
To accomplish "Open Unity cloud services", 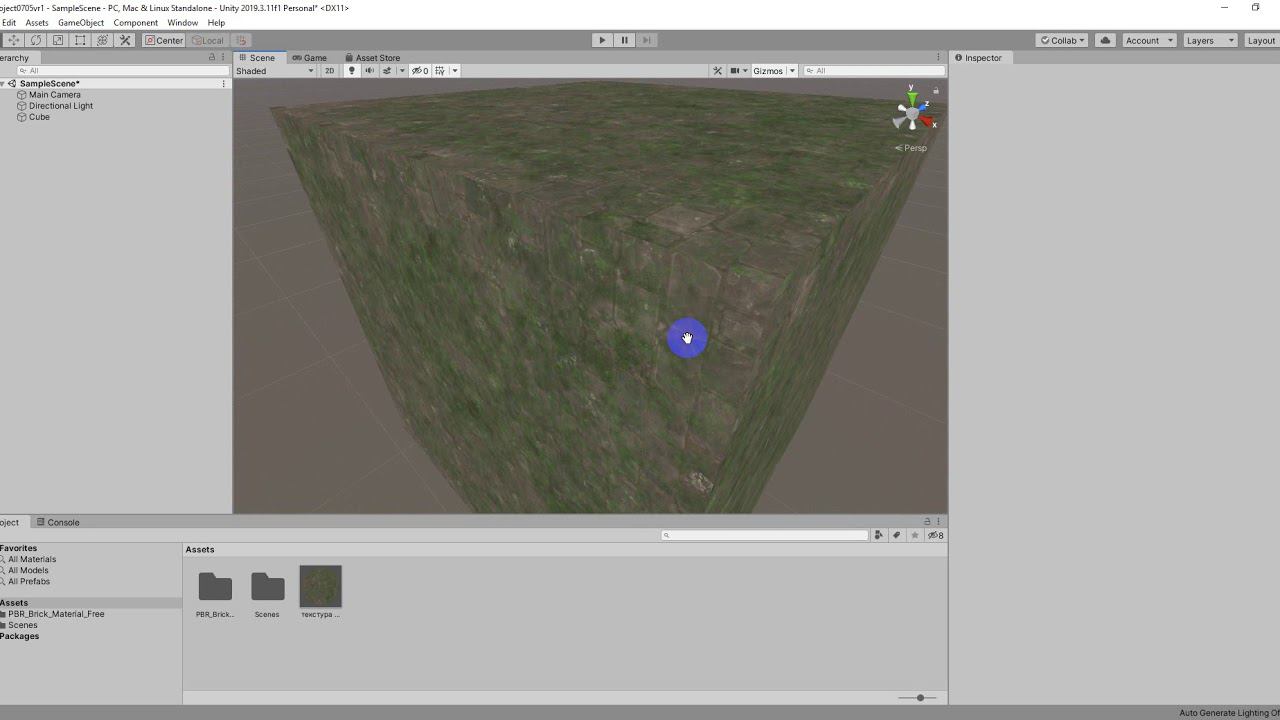I will pos(1105,40).
